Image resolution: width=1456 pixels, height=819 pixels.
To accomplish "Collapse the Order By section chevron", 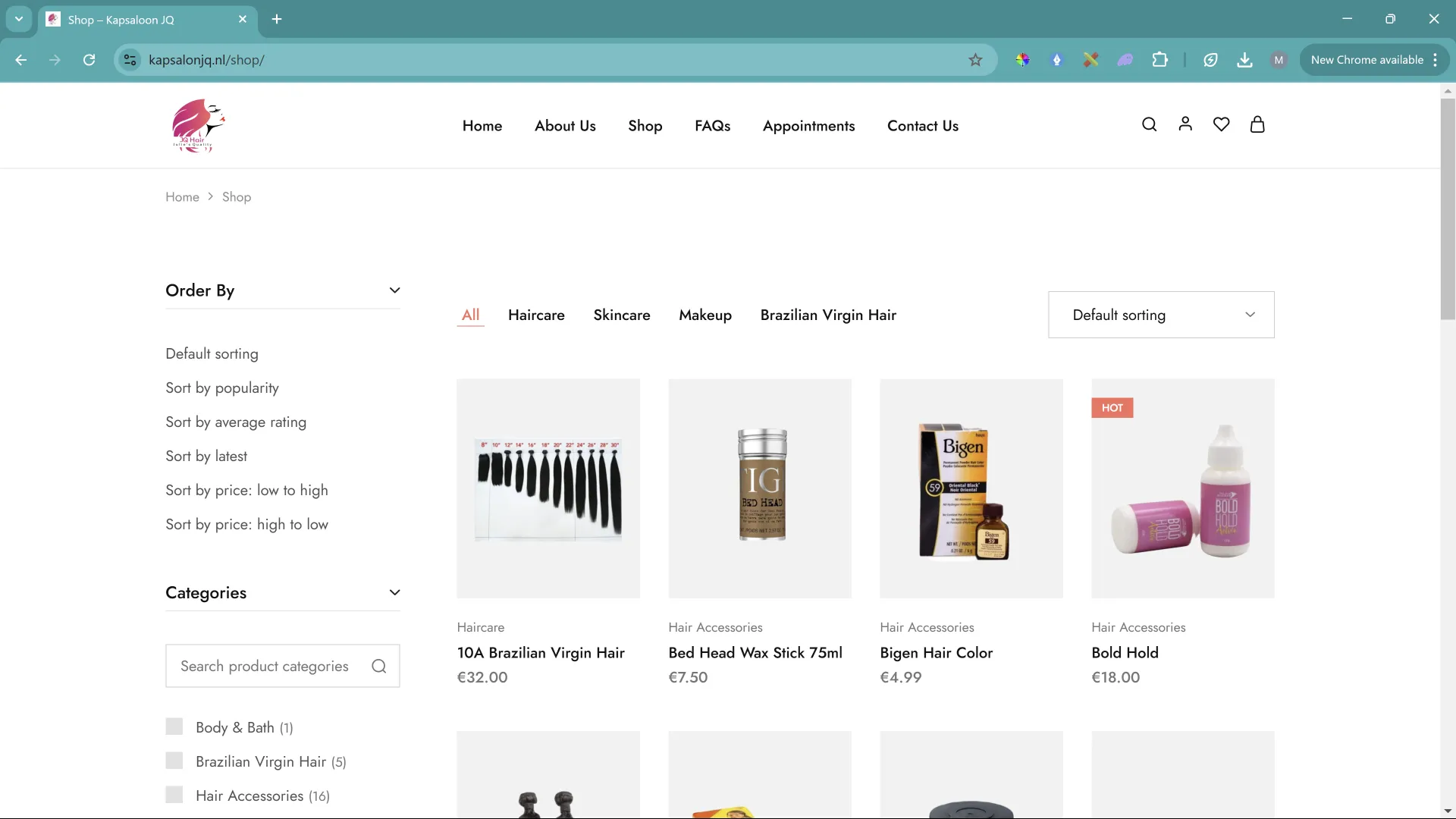I will (x=394, y=290).
